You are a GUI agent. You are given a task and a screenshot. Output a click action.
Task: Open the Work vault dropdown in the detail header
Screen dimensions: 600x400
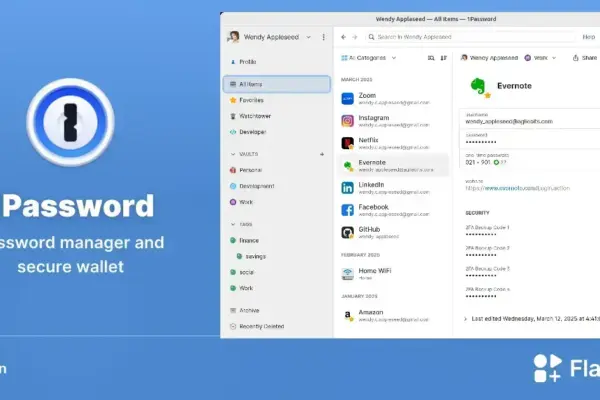(x=540, y=58)
